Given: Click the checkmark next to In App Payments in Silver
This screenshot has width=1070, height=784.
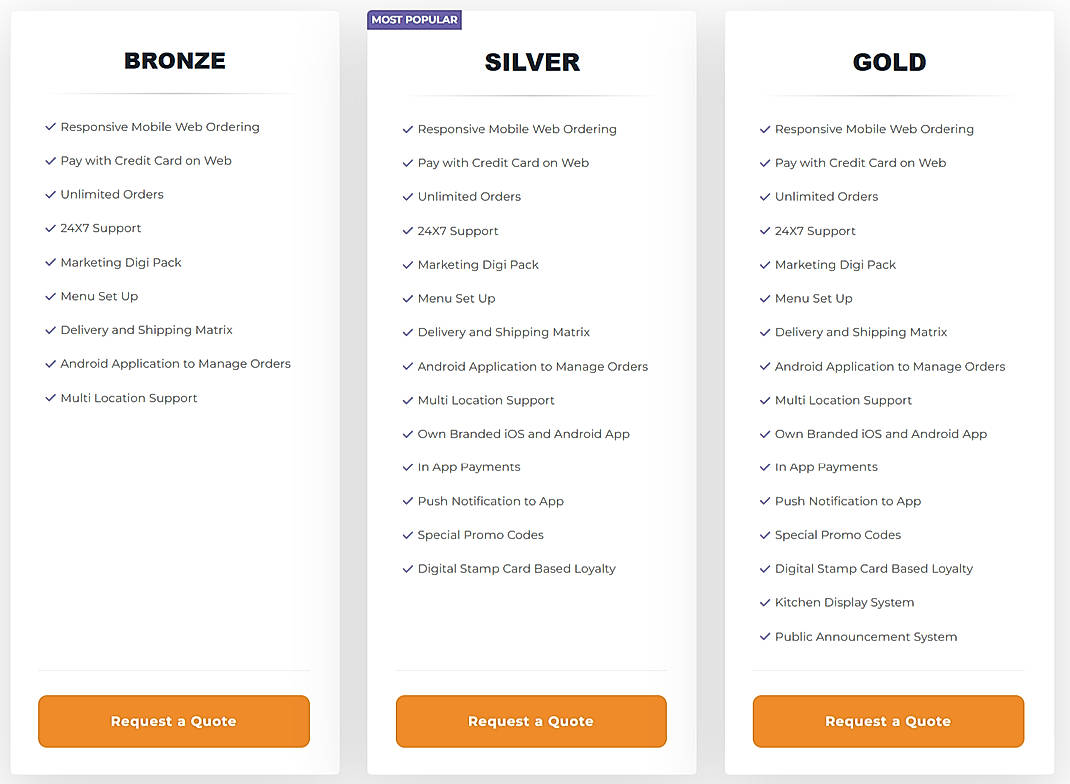Looking at the screenshot, I should [x=407, y=466].
